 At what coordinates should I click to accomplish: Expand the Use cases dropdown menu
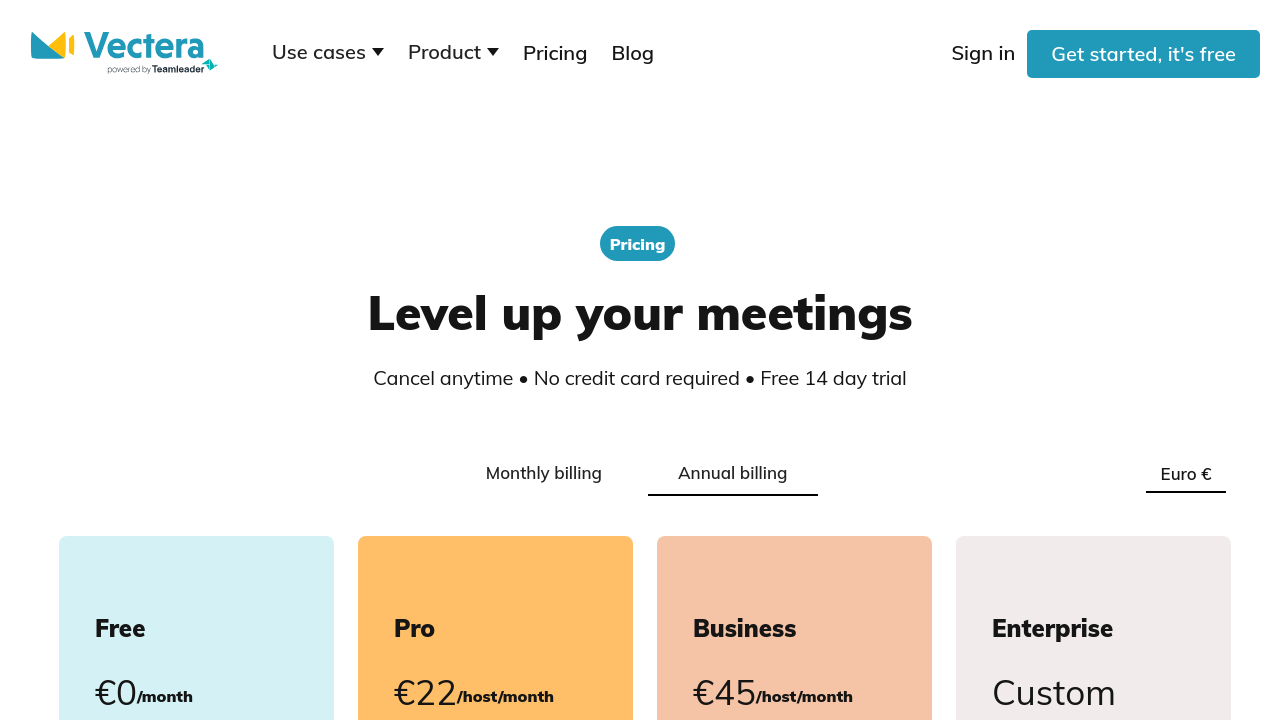point(327,52)
